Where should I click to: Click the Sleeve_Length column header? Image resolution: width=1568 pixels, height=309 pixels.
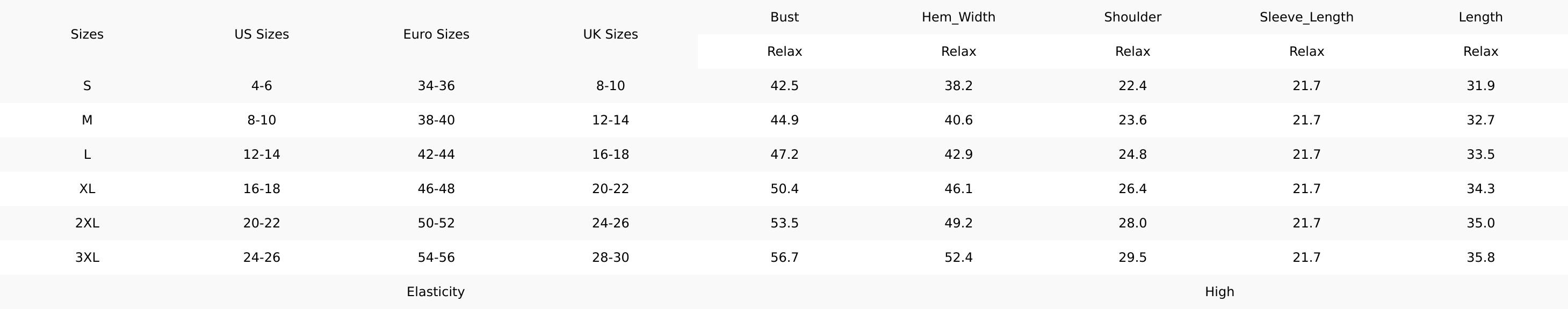[x=1306, y=17]
